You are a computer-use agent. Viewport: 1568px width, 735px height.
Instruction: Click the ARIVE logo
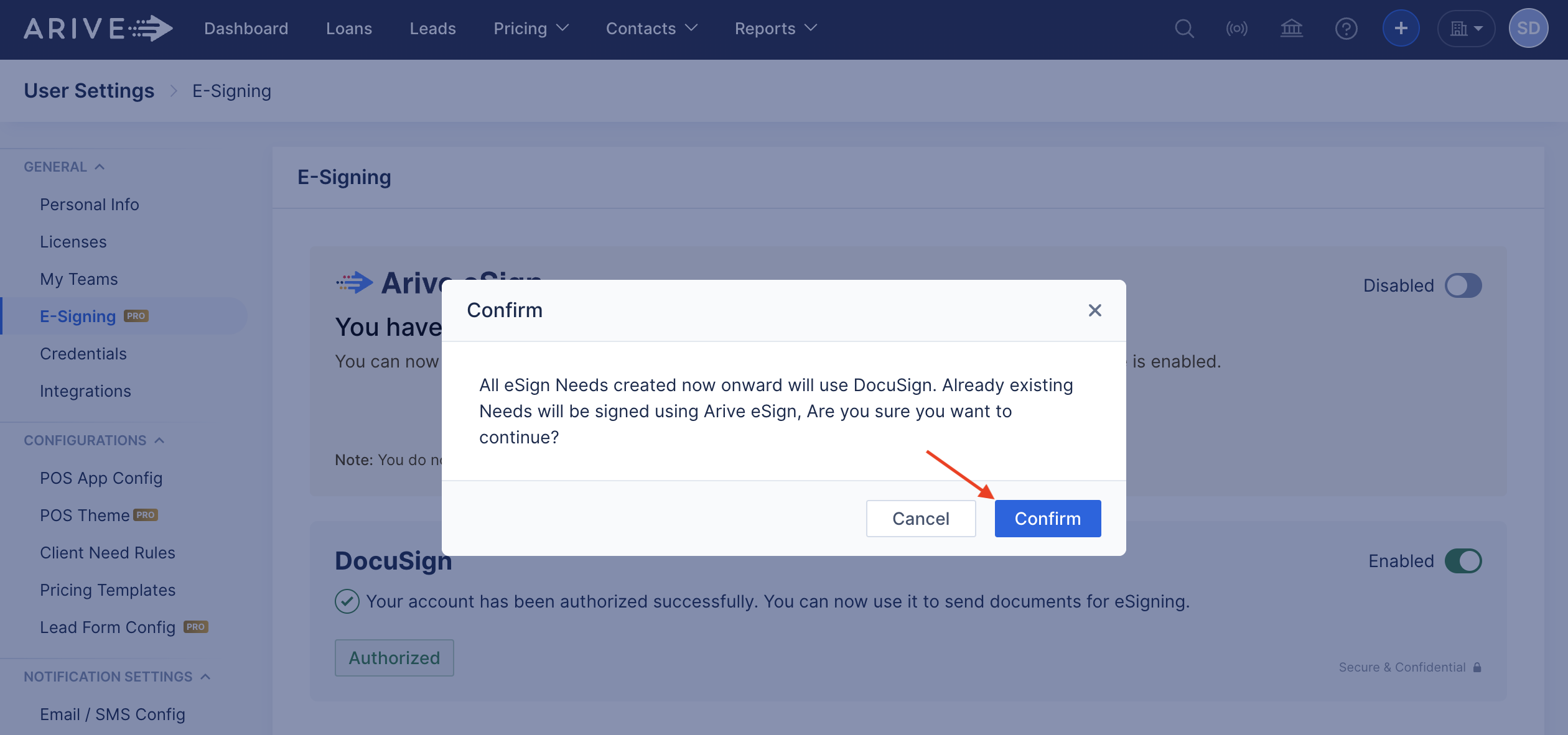pos(98,29)
